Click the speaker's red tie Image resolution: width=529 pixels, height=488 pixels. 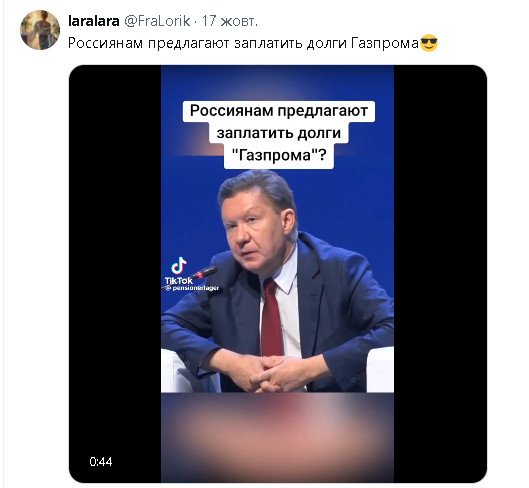click(x=272, y=317)
